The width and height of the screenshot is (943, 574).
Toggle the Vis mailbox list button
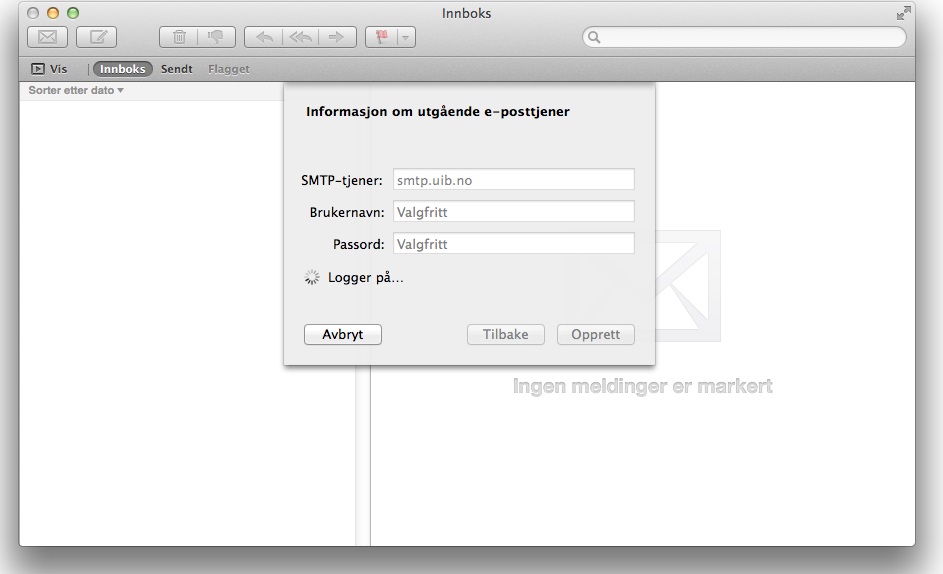point(50,69)
